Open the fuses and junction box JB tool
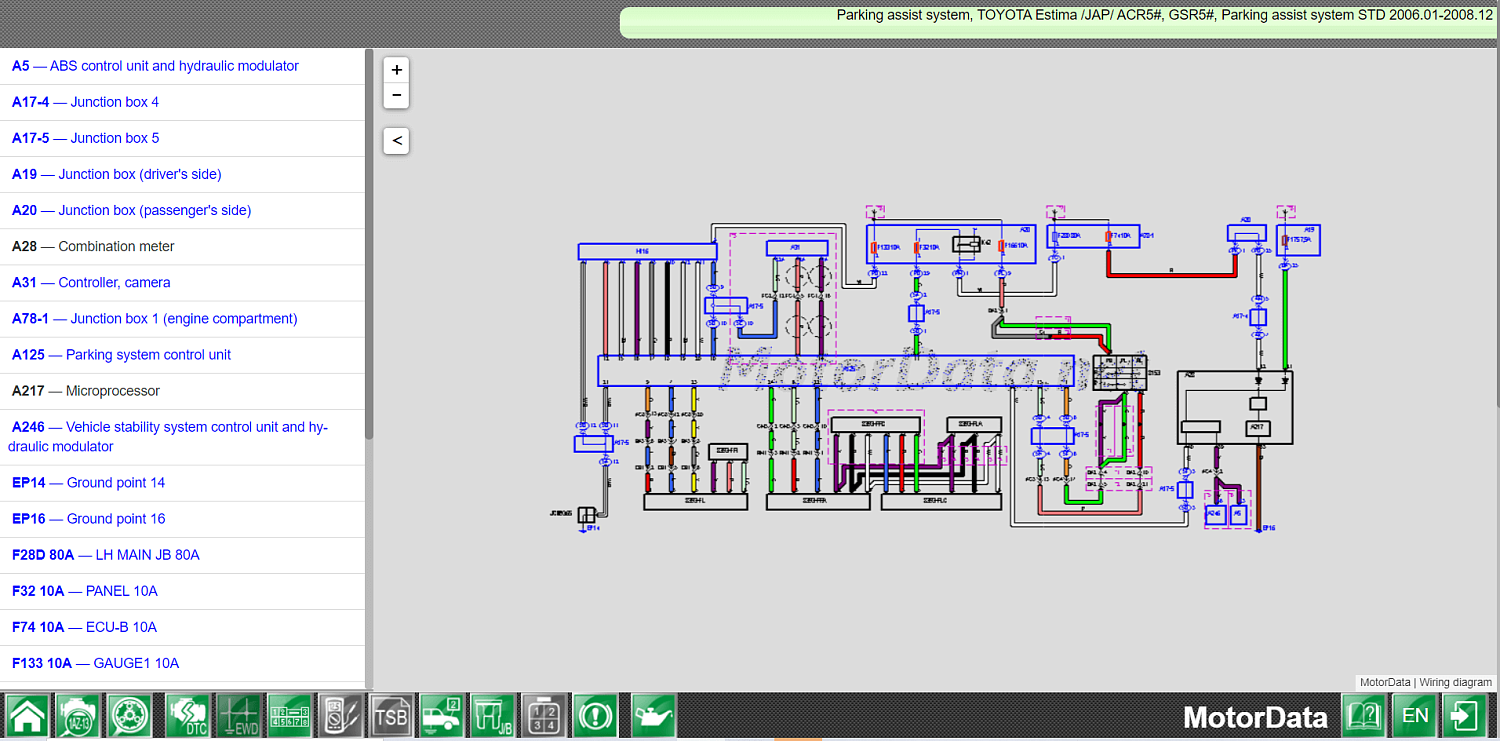Viewport: 1500px width, 741px height. coord(493,715)
